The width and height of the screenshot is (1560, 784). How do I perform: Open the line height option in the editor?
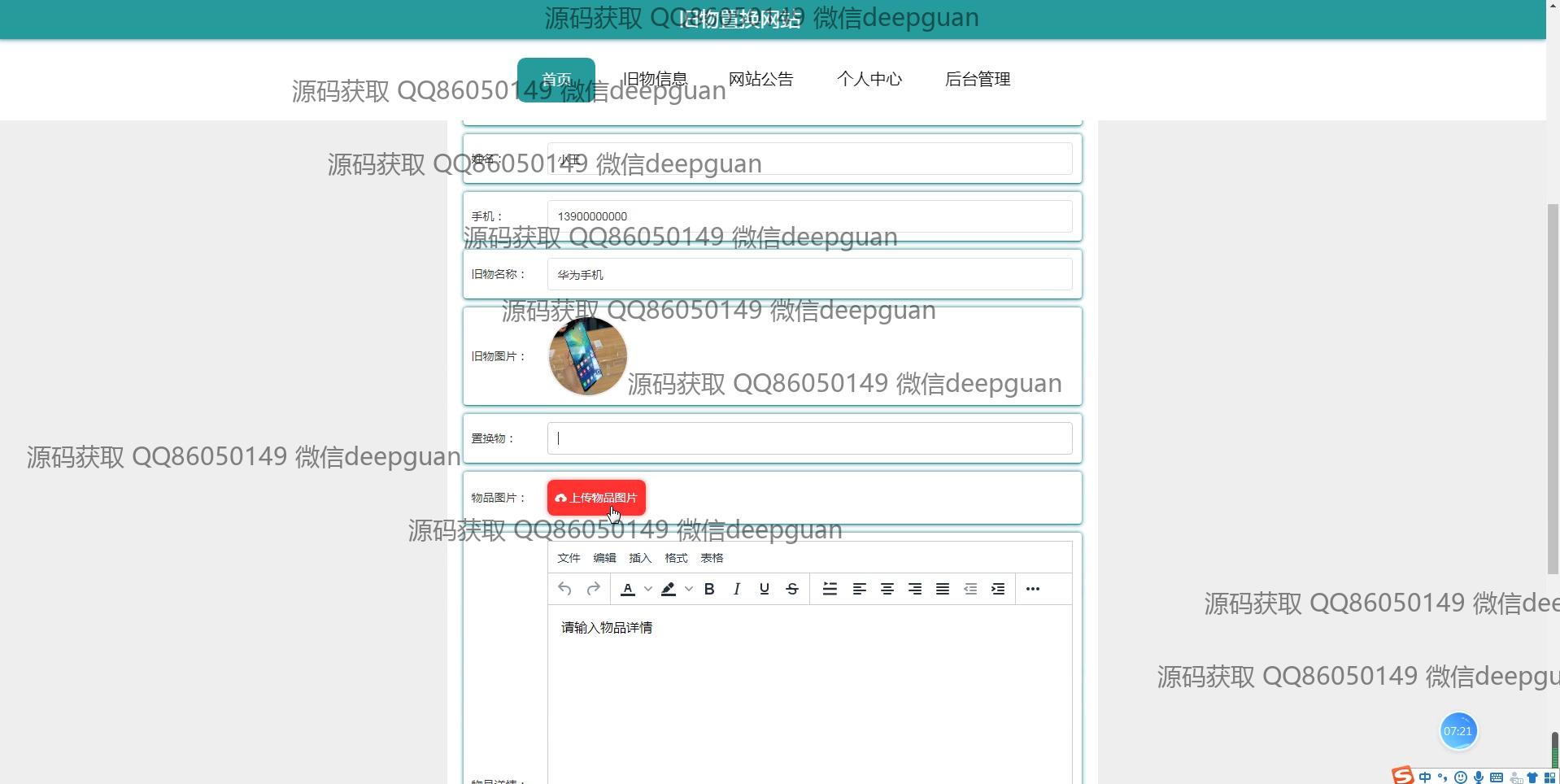830,589
